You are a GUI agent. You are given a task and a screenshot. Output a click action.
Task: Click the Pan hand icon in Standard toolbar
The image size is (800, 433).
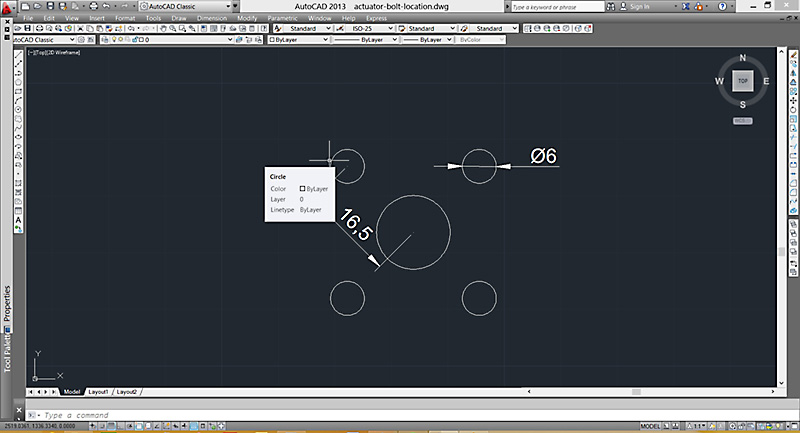[163, 29]
